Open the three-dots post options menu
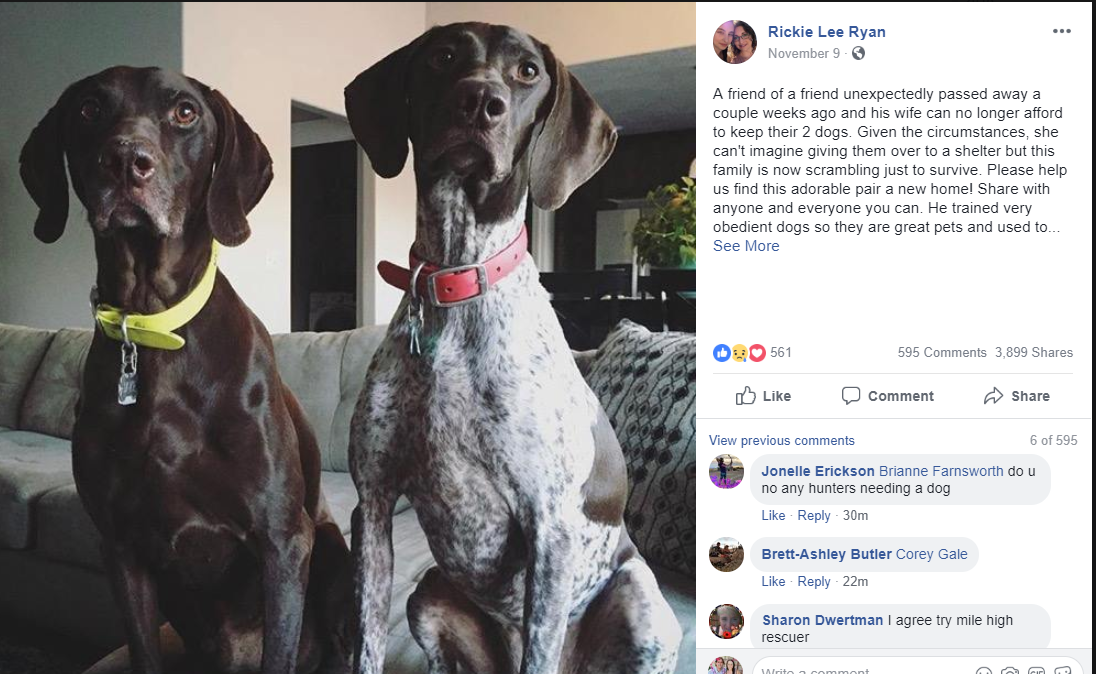Screen dimensions: 1096x674 (x=1061, y=31)
